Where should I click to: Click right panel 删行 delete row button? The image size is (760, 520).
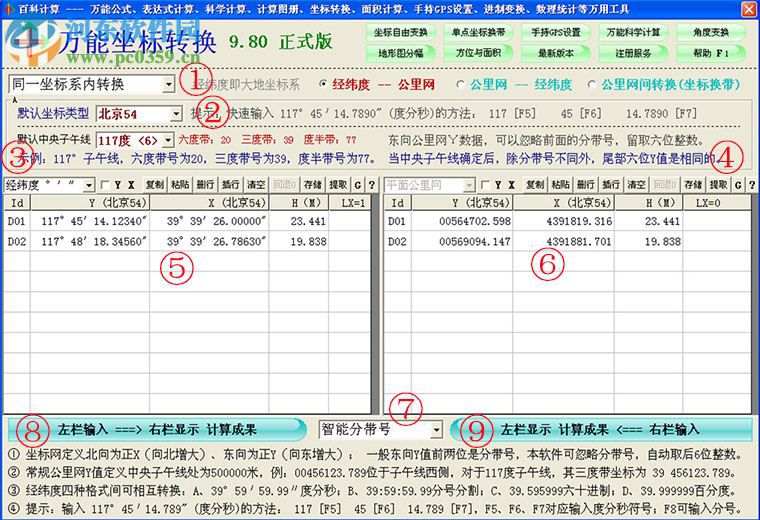pos(586,185)
